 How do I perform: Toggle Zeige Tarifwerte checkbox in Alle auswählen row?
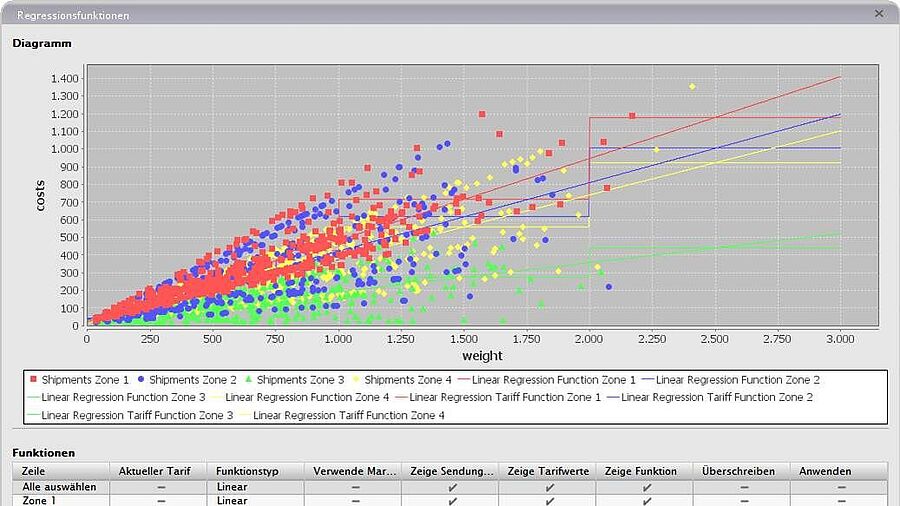pos(549,487)
